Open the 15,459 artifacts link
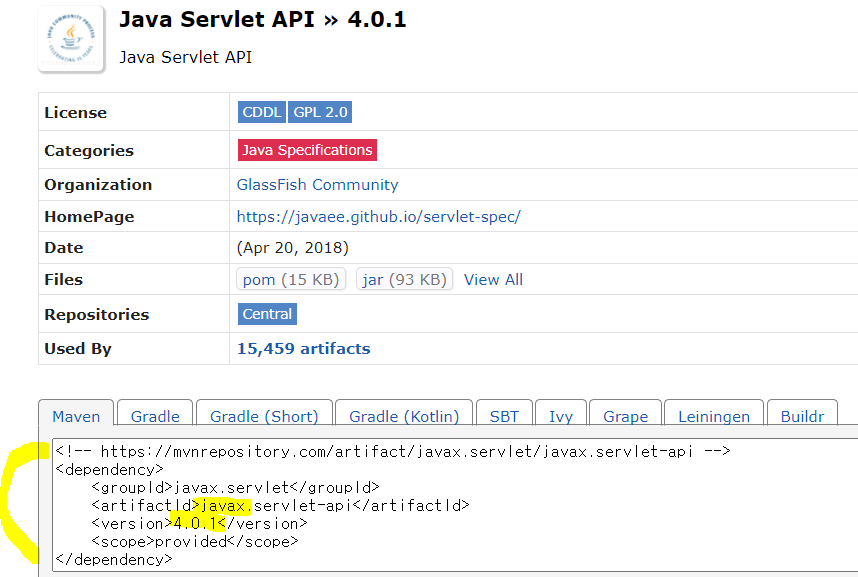Screen dimensions: 858x577 [x=304, y=349]
